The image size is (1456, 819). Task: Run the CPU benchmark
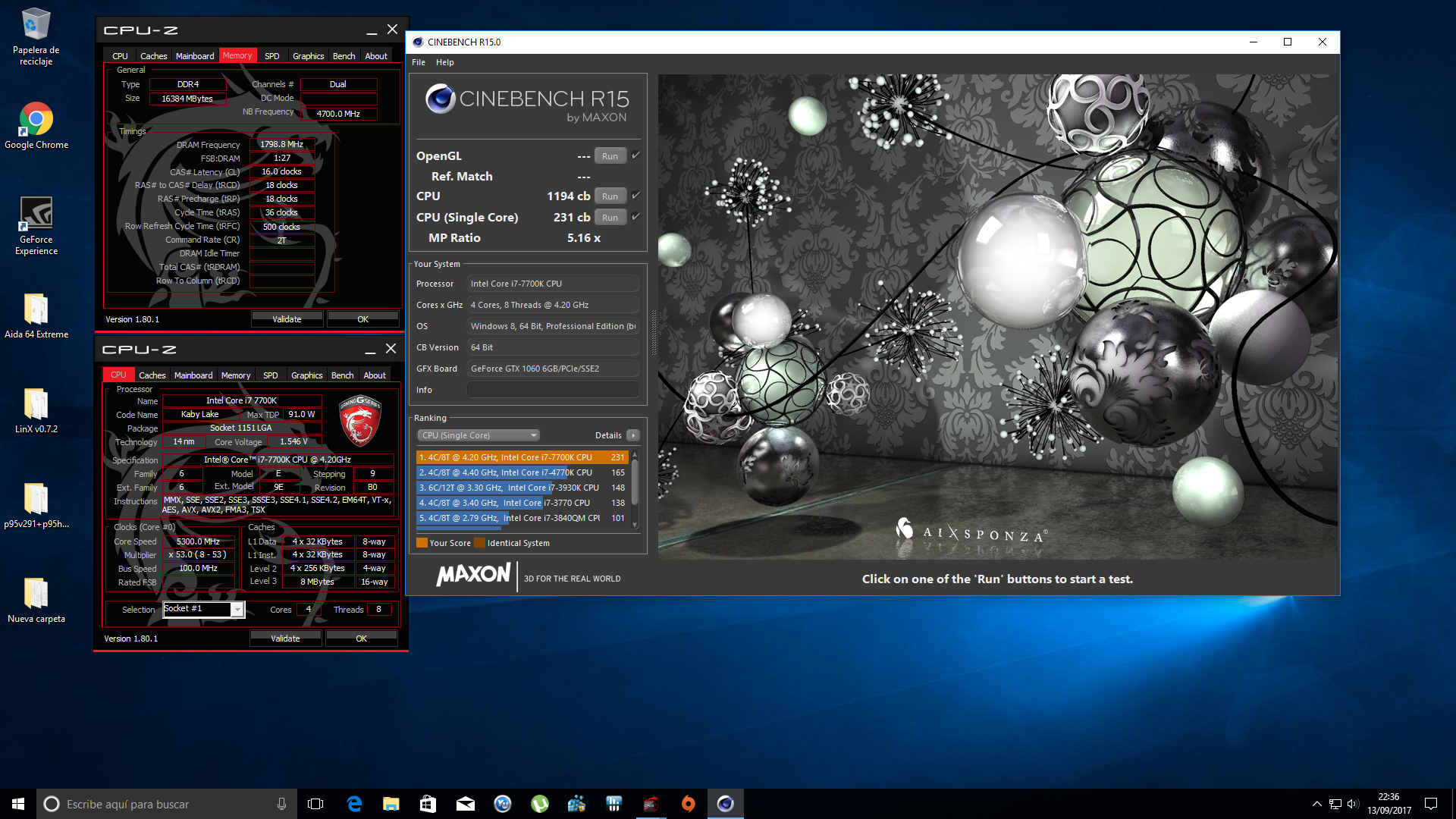pos(610,196)
